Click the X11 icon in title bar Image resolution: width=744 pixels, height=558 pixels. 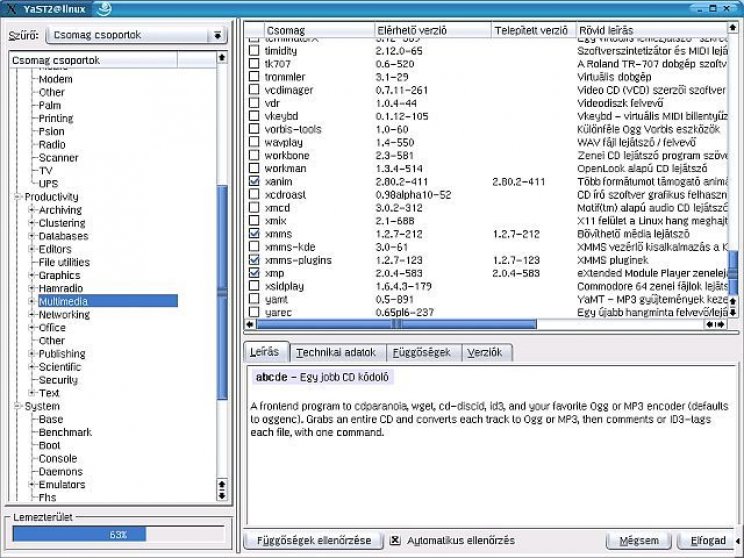coord(11,9)
